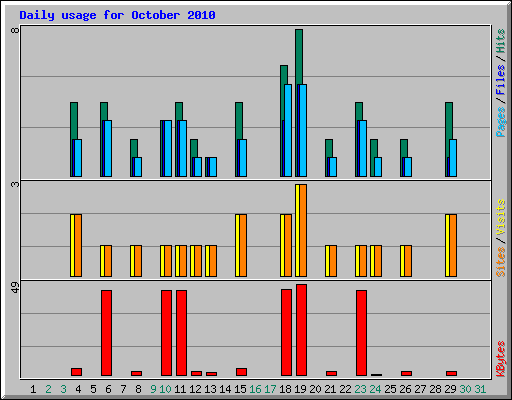Select day 23 on the x-axis
The image size is (512, 400).
click(360, 389)
